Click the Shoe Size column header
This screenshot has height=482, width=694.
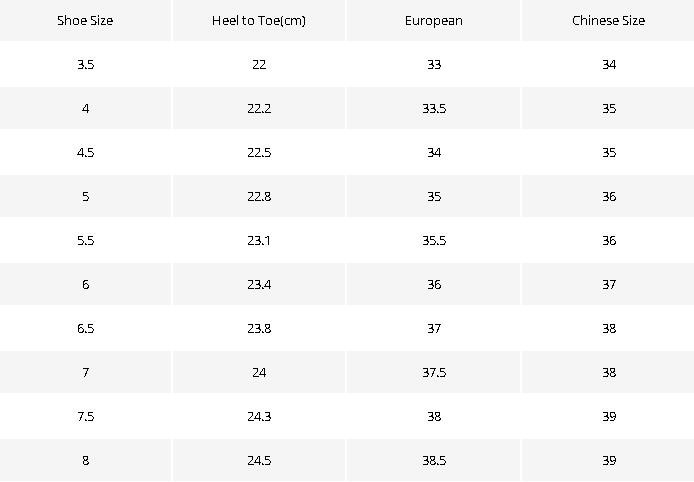click(85, 20)
